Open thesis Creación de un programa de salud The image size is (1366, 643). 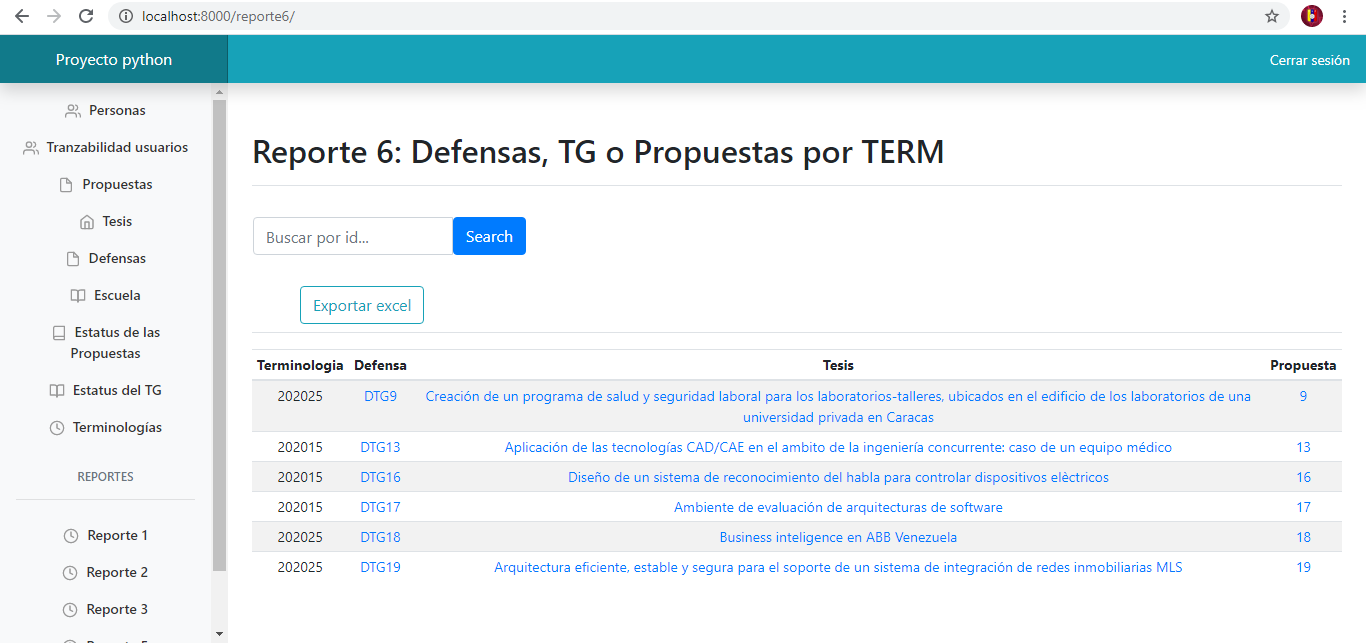pos(838,406)
